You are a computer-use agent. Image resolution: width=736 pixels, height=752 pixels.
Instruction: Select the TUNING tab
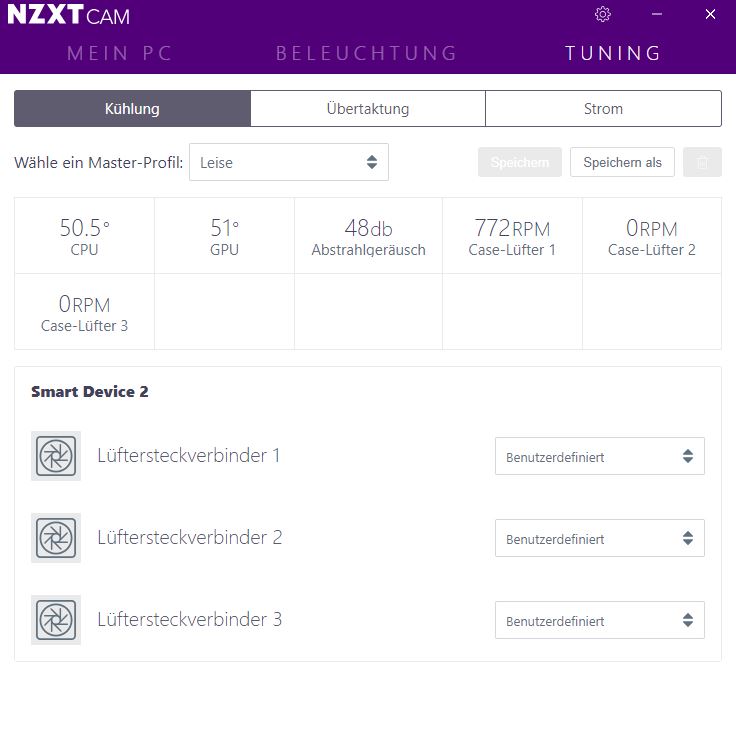(614, 53)
